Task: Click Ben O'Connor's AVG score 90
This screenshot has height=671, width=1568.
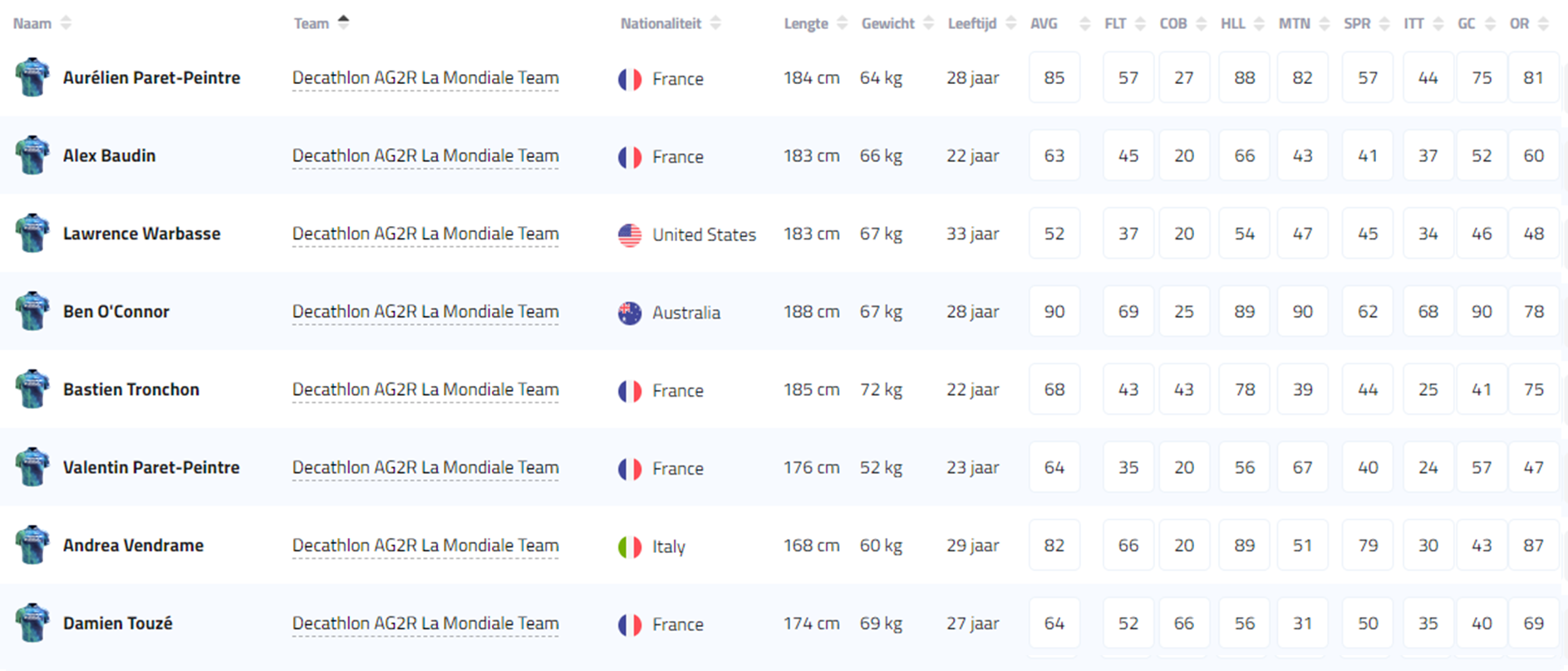Action: (1054, 312)
